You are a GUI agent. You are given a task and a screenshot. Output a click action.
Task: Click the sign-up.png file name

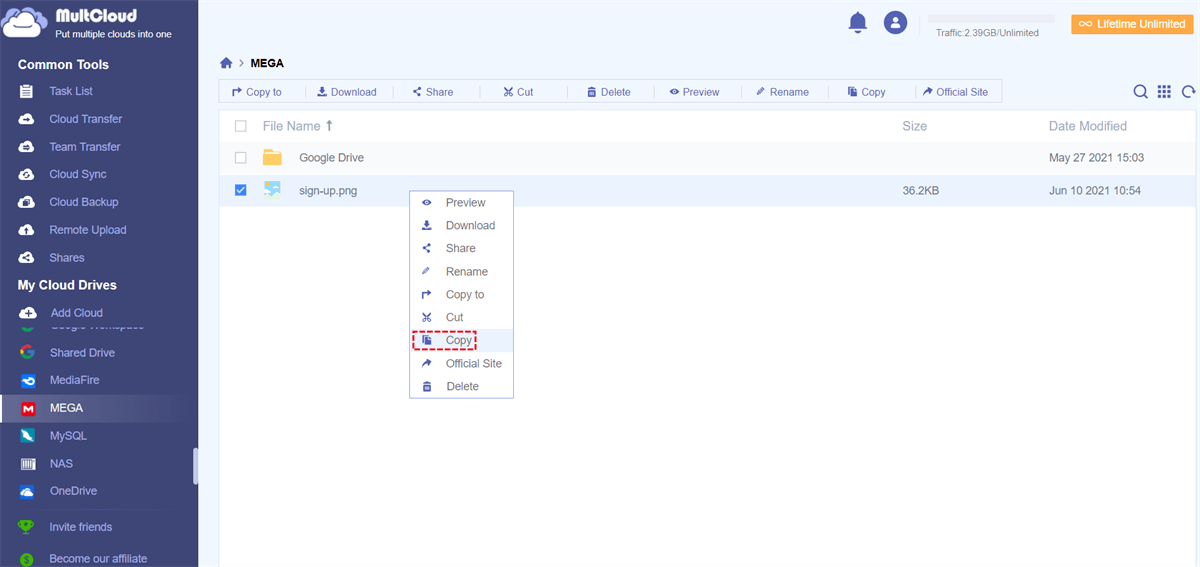point(328,190)
